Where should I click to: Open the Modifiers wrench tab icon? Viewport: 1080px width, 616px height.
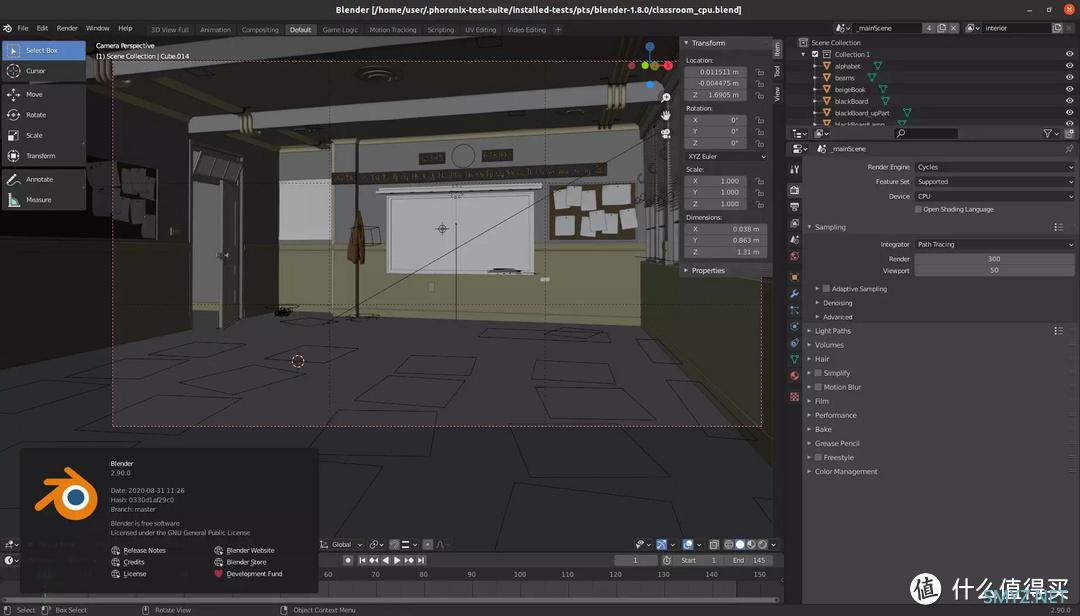click(794, 294)
